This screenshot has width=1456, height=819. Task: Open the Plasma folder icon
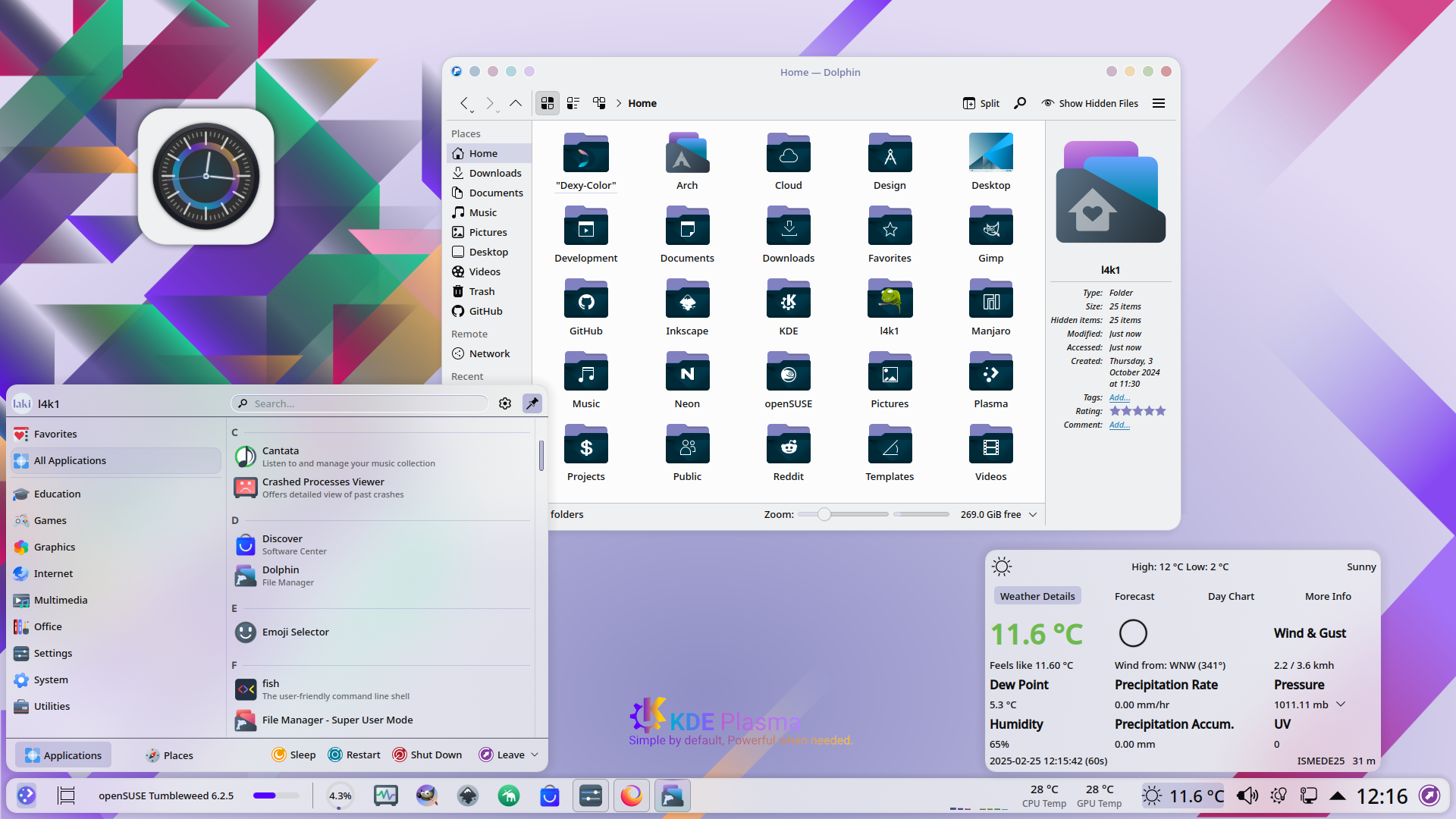990,372
